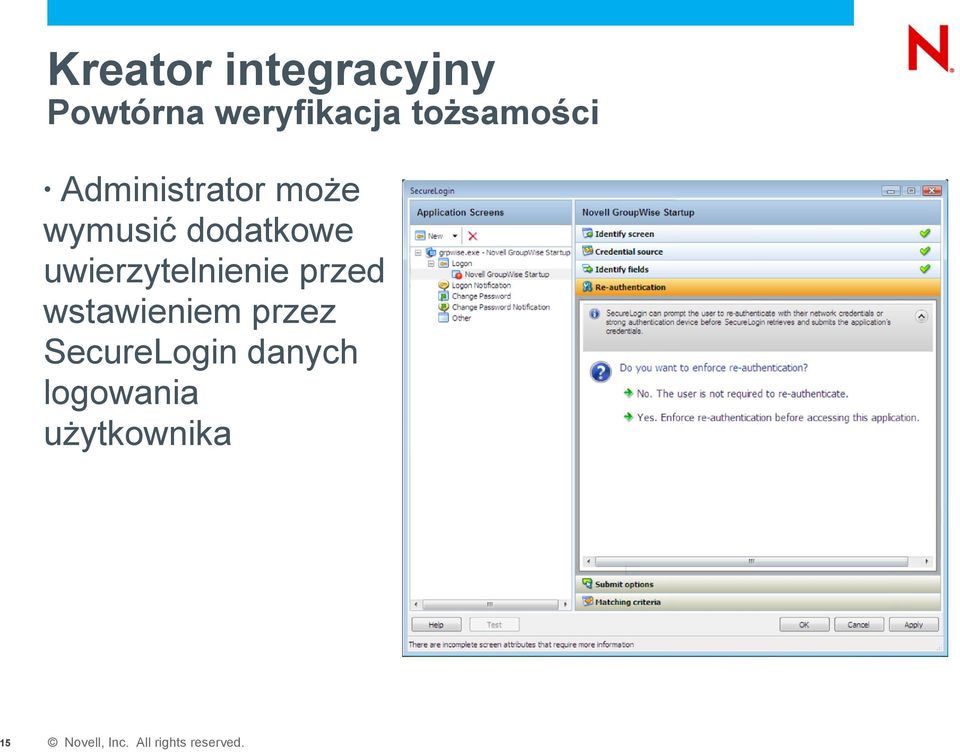
Task: Open the Identify screen section
Action: [757, 234]
